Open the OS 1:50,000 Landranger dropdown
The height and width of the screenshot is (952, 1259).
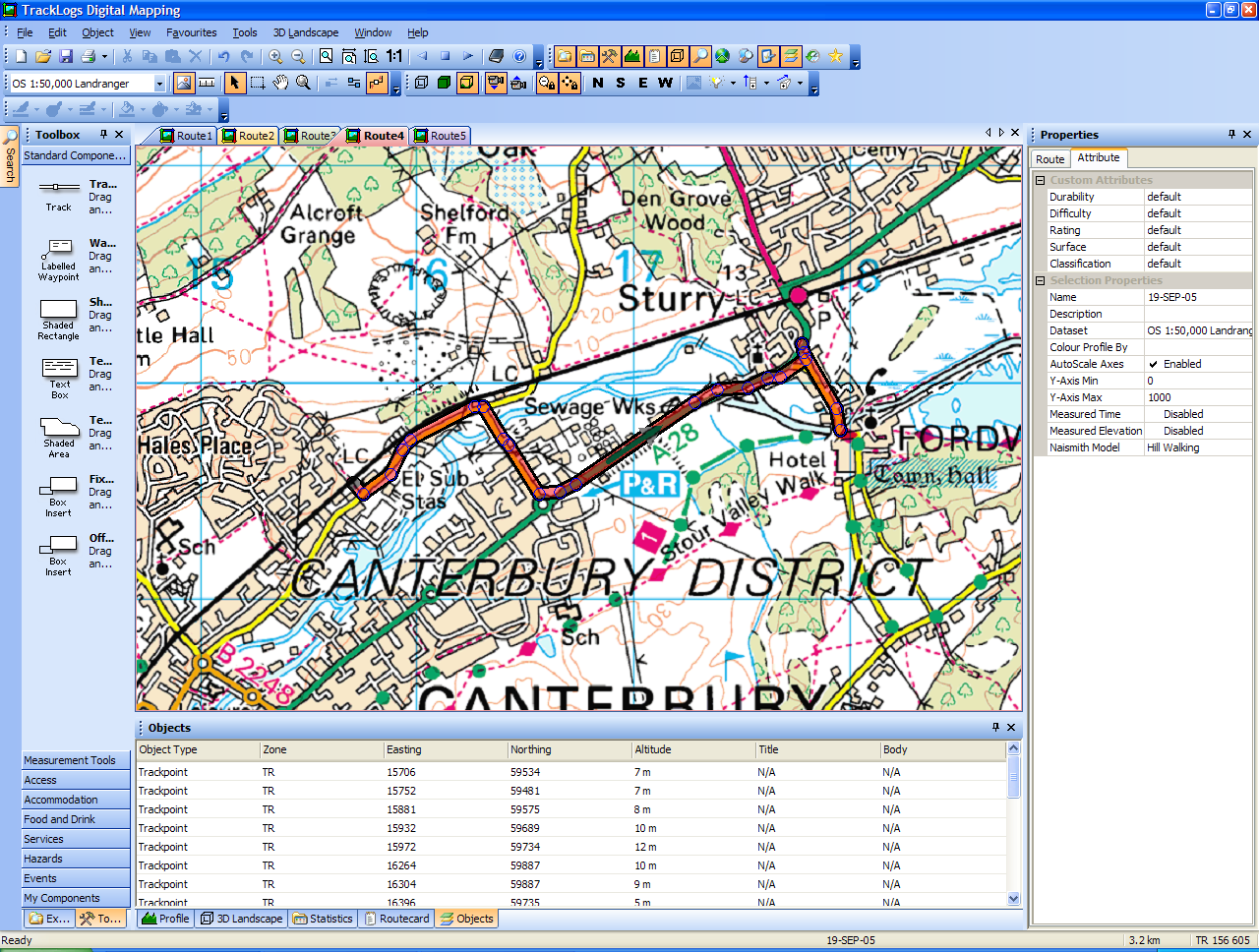[159, 84]
